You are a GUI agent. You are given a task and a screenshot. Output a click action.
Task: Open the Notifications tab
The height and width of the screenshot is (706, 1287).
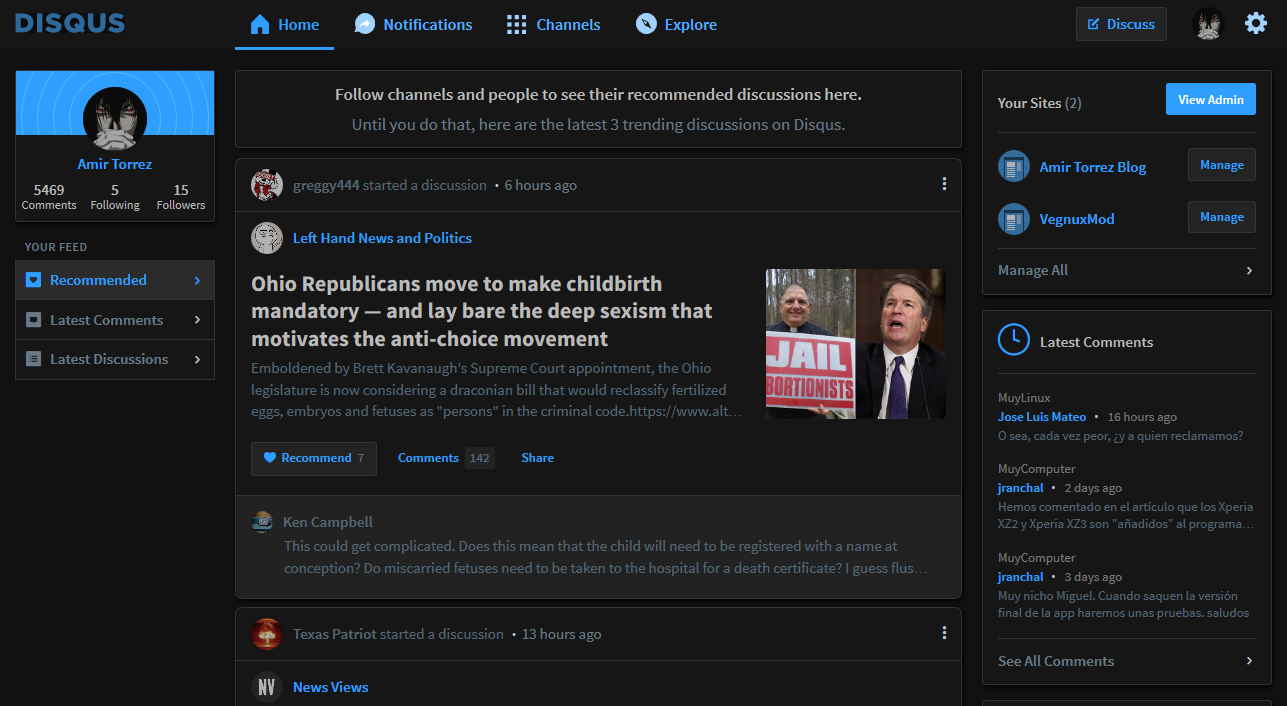(413, 25)
